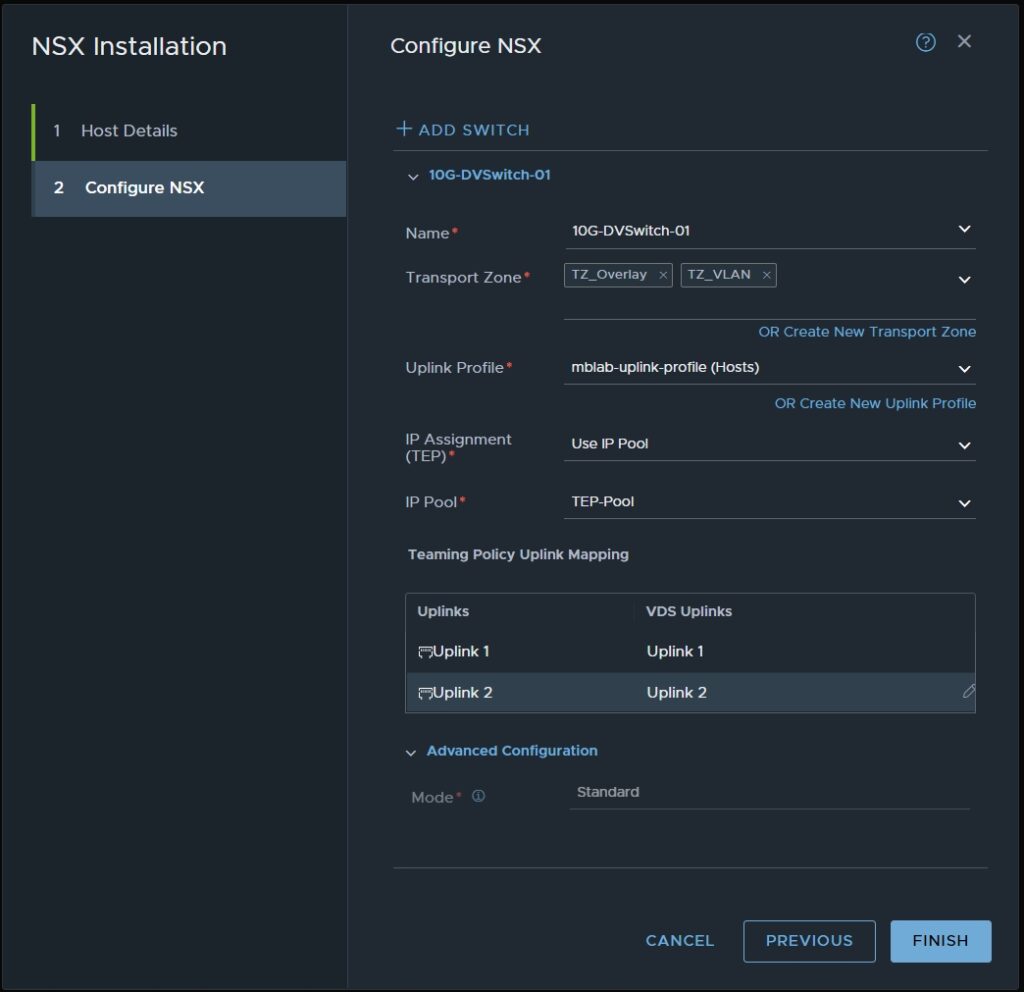Viewport: 1024px width, 992px height.
Task: Click the TEP-Pool value
Action: pos(602,502)
